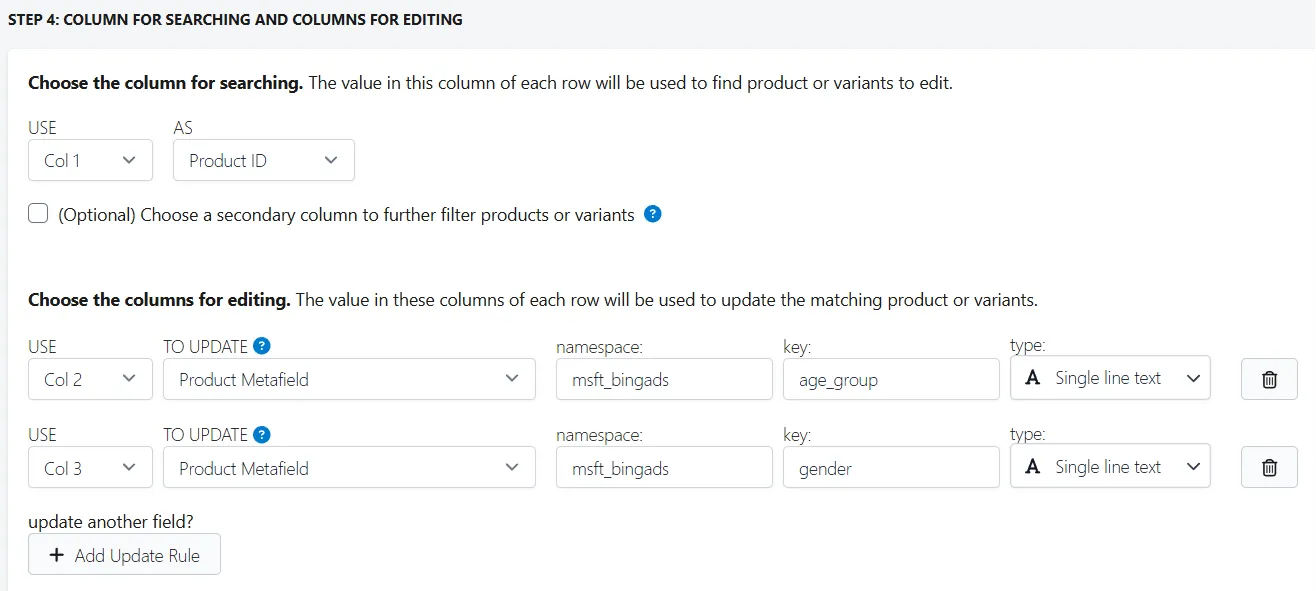
Task: Expand the Col 3 column selector
Action: 90,467
